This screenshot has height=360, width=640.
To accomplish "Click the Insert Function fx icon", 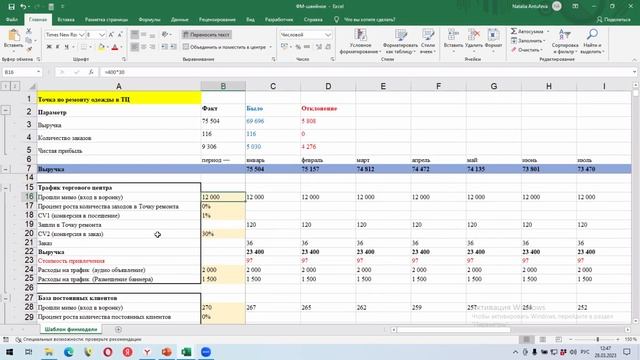I will (x=91, y=72).
